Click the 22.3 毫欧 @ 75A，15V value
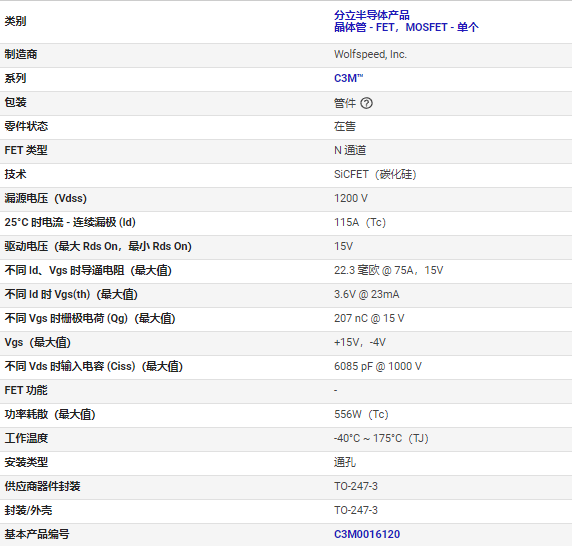The width and height of the screenshot is (572, 546). [x=389, y=270]
